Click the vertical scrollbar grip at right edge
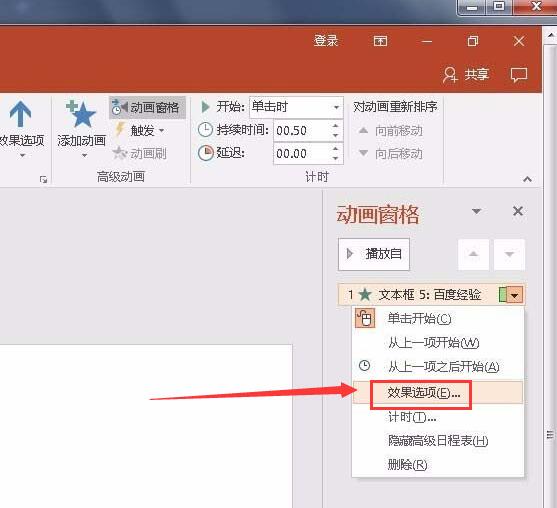The width and height of the screenshot is (557, 508). click(550, 435)
